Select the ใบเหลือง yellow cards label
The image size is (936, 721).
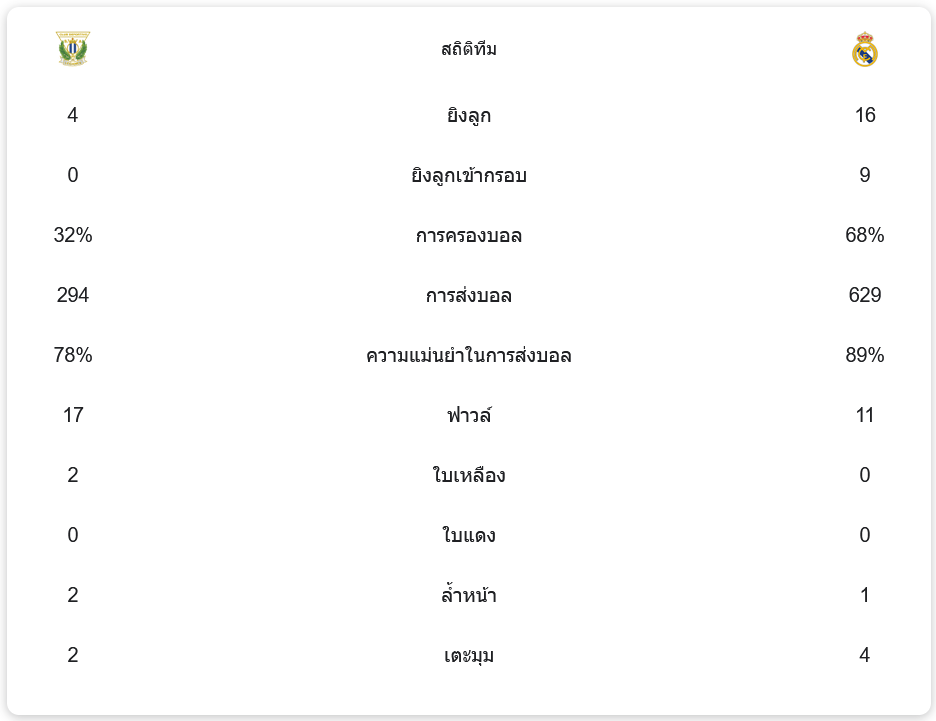point(468,476)
